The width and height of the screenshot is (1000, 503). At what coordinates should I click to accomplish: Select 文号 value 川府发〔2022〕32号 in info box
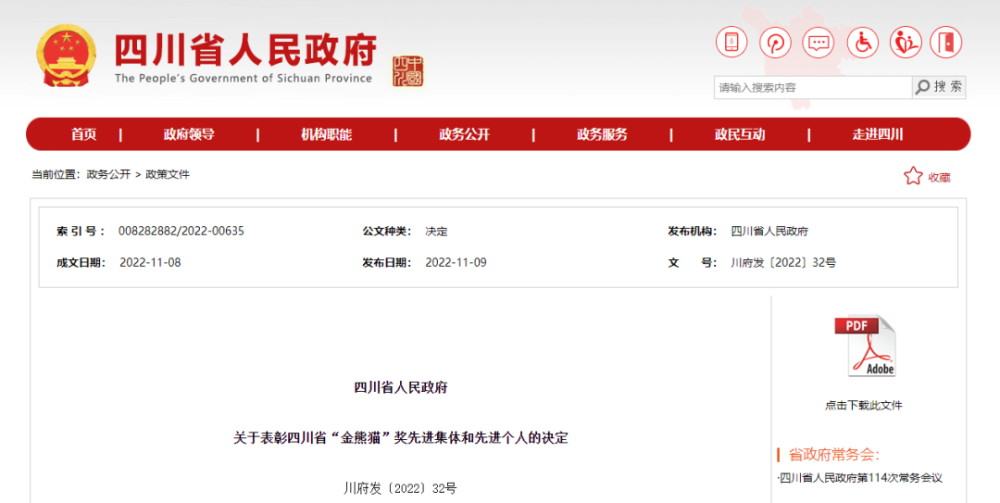coord(783,263)
